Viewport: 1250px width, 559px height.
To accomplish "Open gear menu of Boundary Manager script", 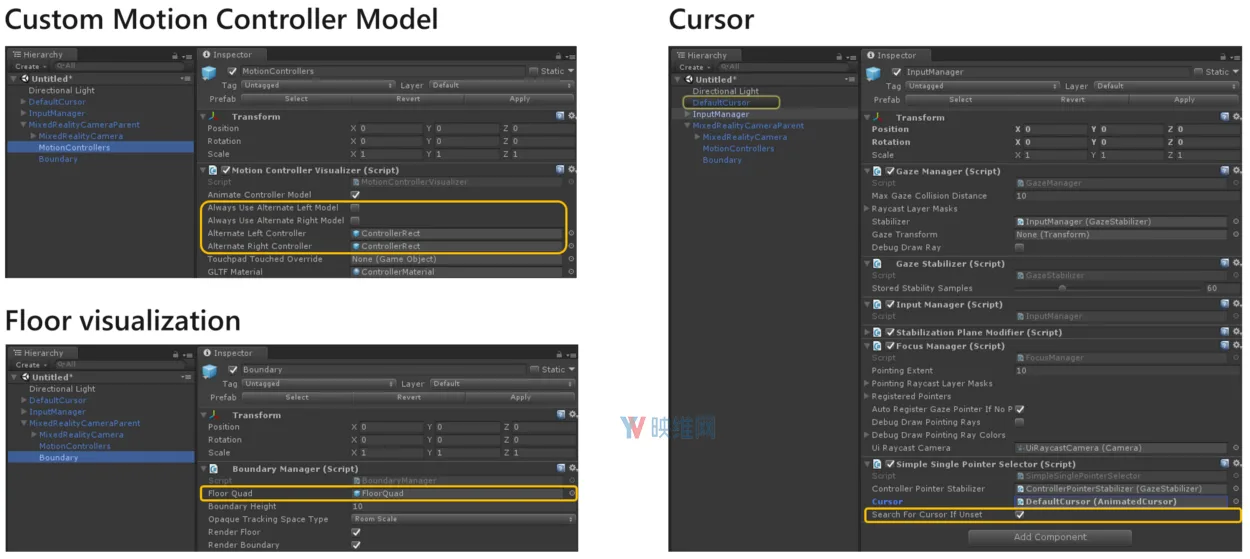I will [x=571, y=468].
